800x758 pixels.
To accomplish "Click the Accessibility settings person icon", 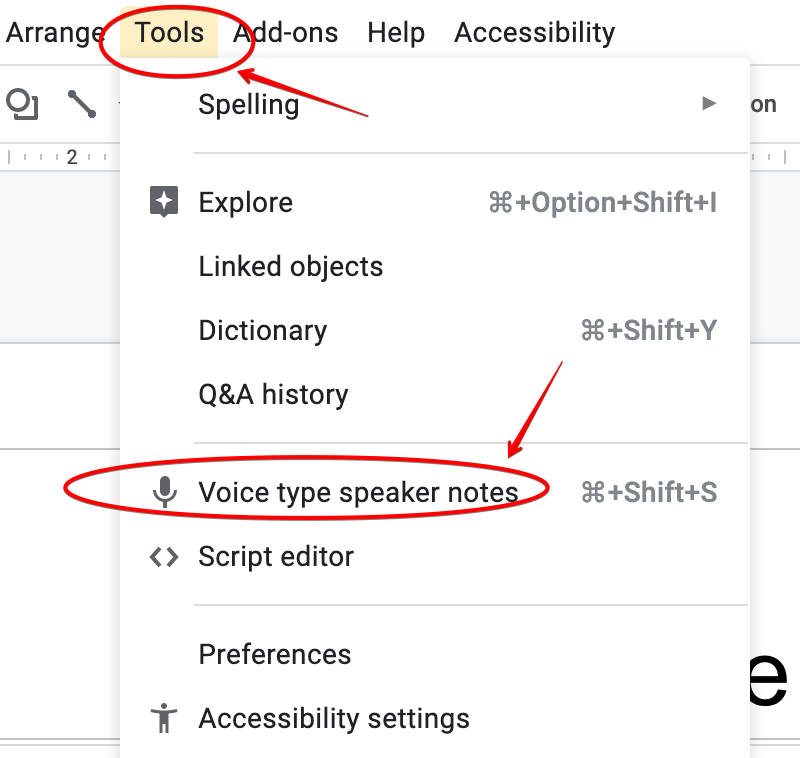I will point(164,718).
